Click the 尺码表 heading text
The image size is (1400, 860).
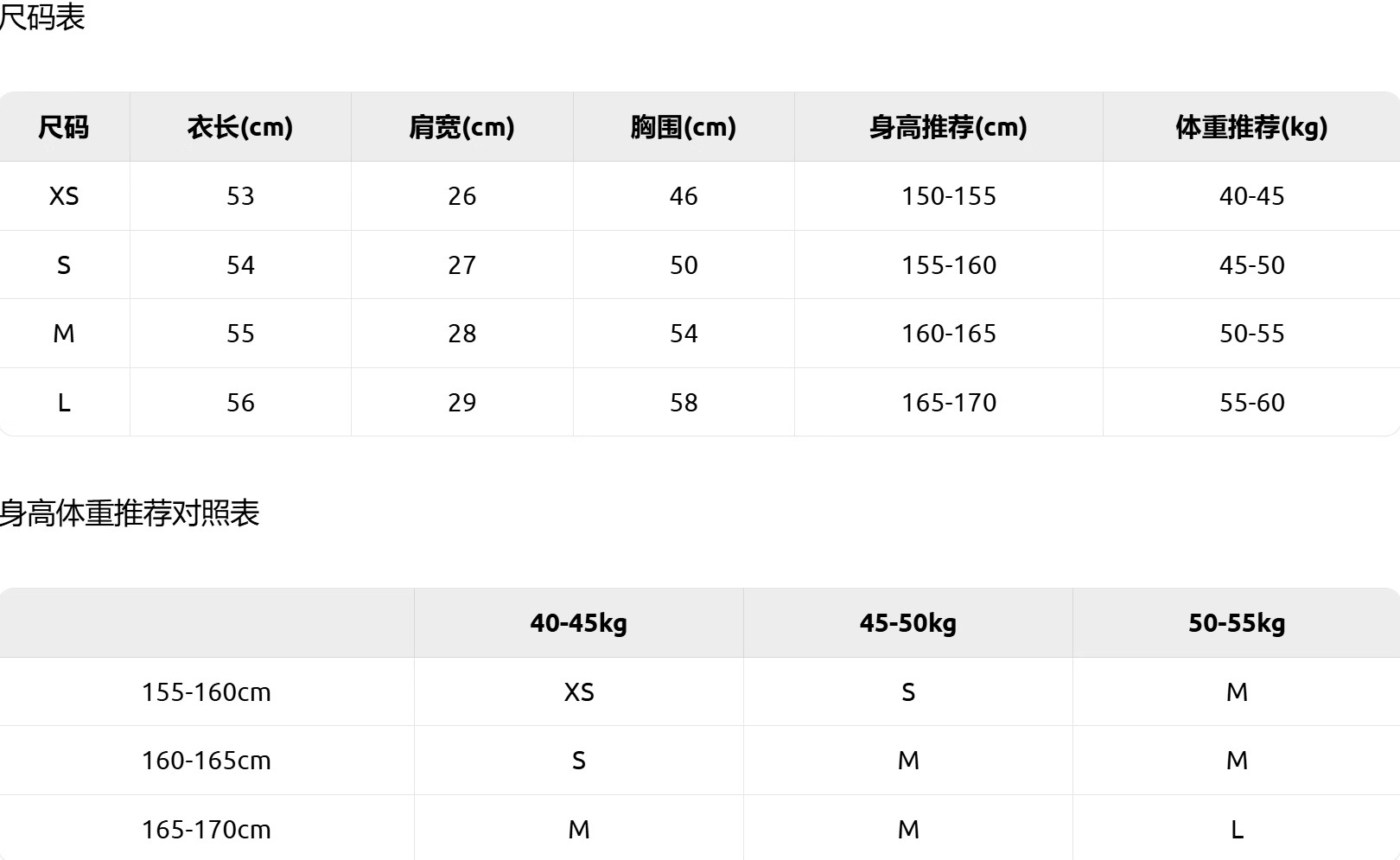42,17
